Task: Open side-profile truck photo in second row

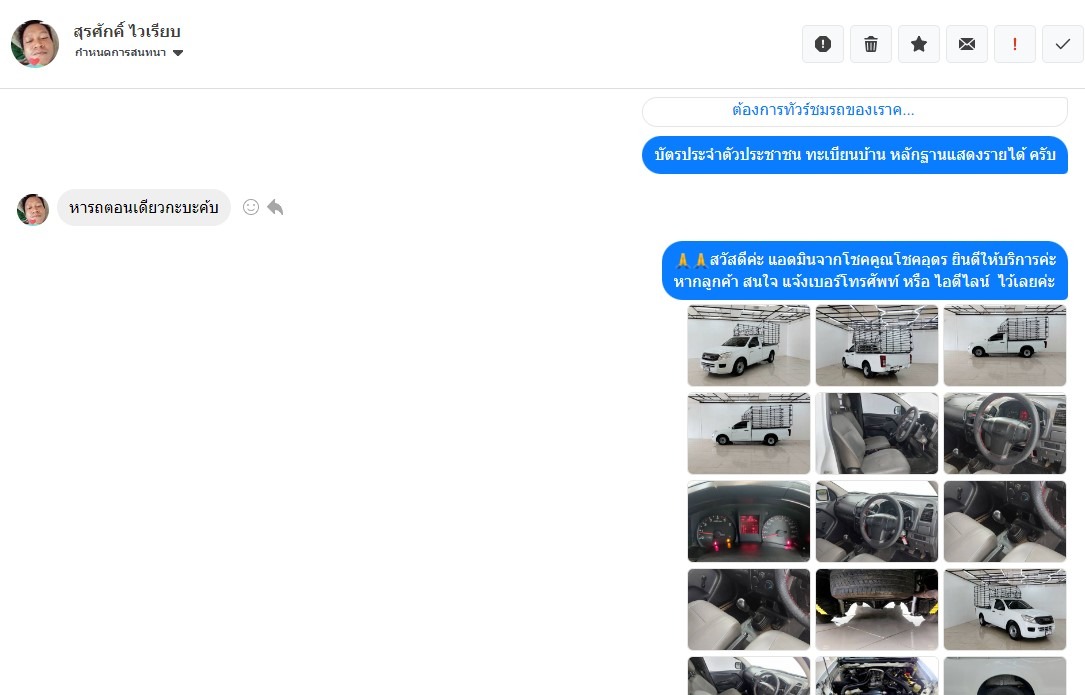Action: pos(749,433)
